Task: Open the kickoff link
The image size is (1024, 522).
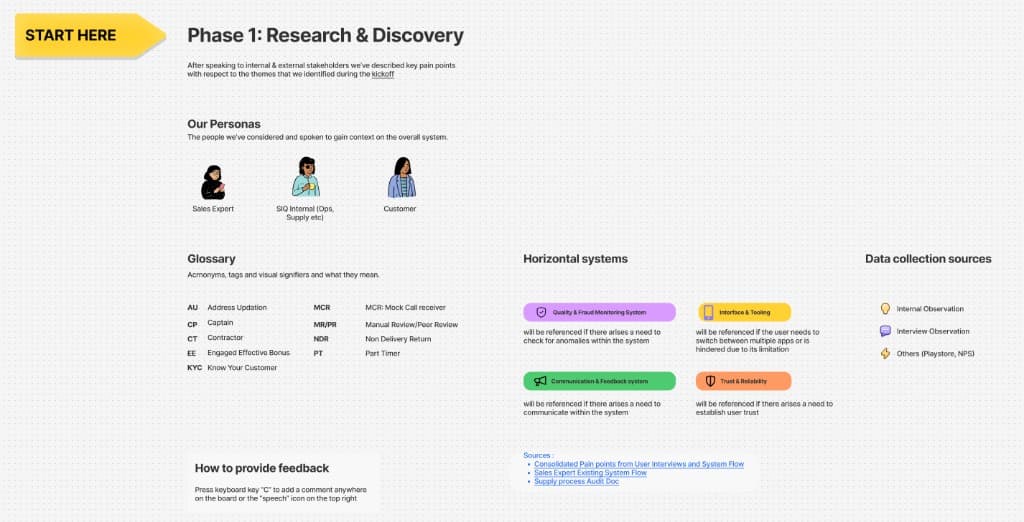Action: pos(383,74)
